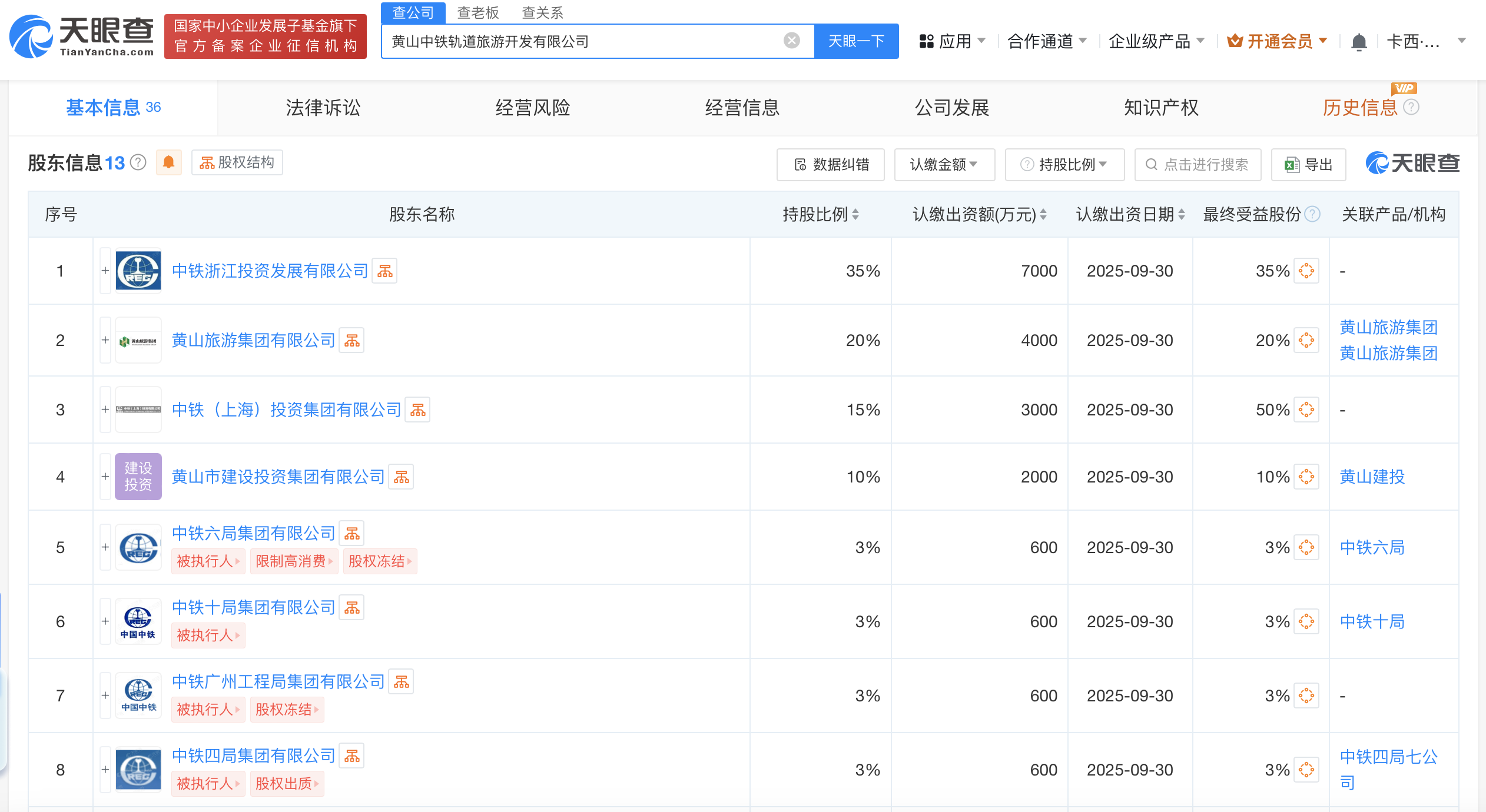Screen dimensions: 1486x812
Task: Open equity structure icon beside 黄山旅游集团有限公司
Action: tap(352, 341)
